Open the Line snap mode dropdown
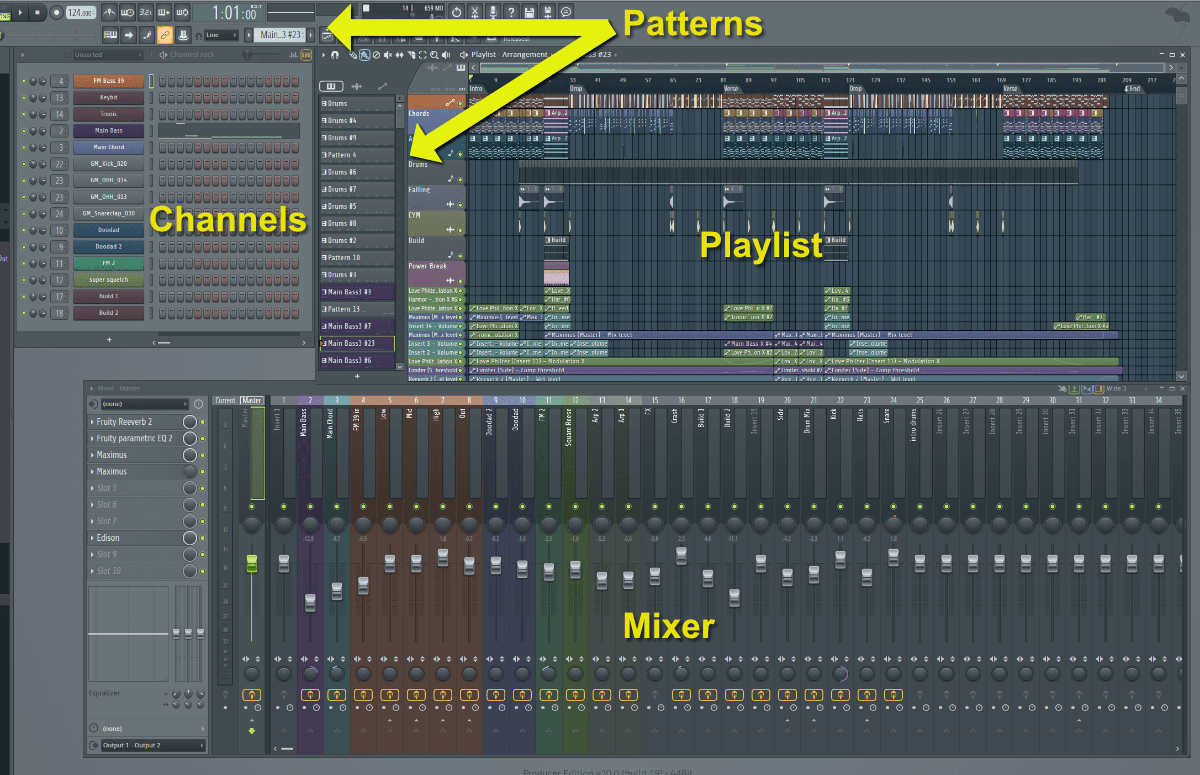 click(x=222, y=35)
